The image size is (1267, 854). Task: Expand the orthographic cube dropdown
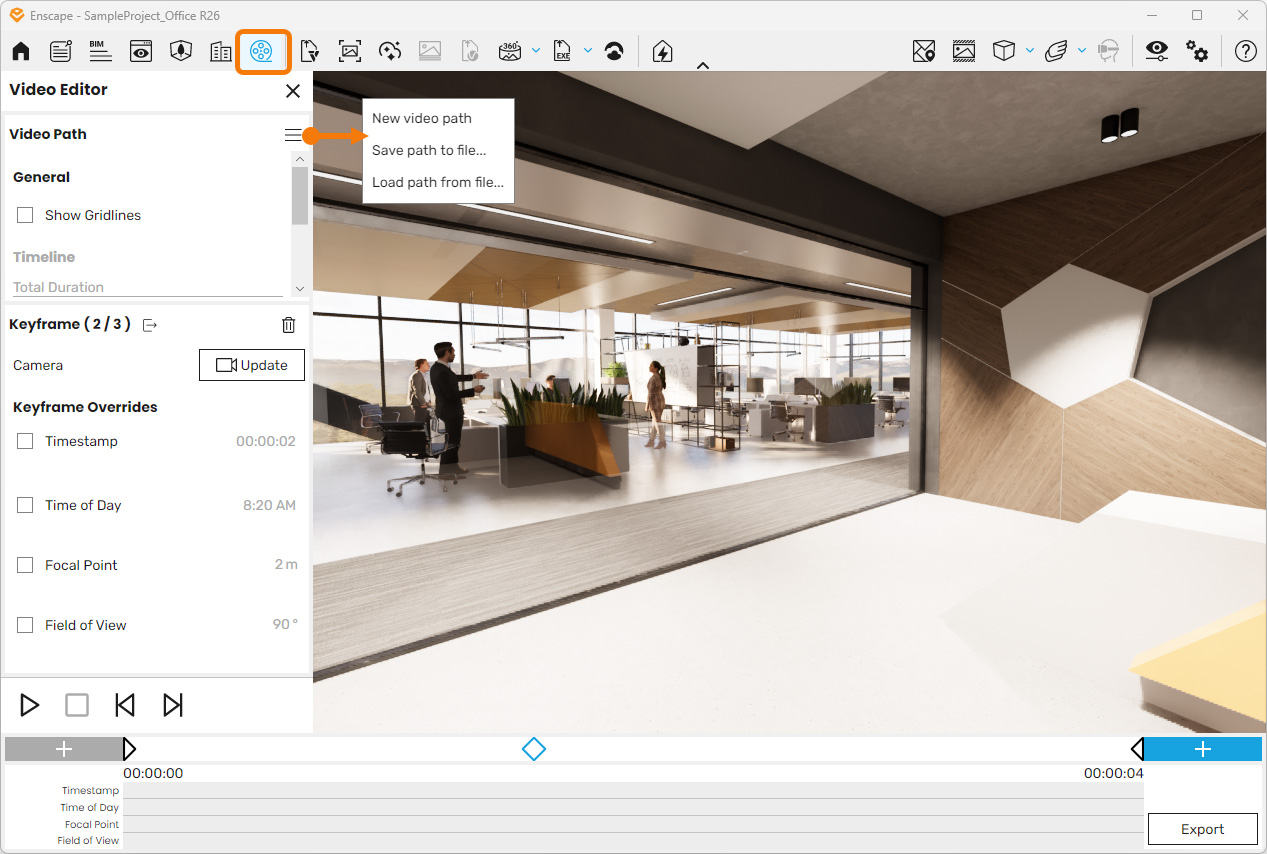coord(1030,50)
